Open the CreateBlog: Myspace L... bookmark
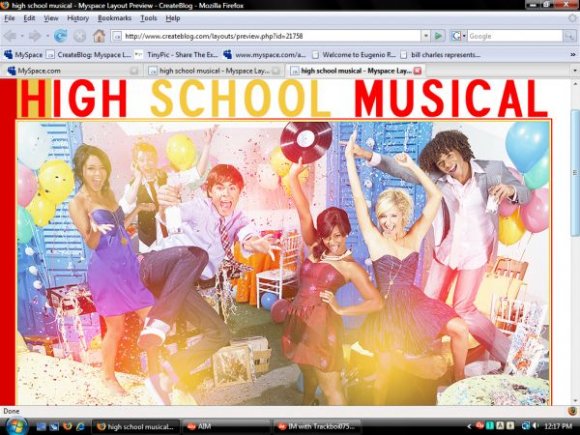Image resolution: width=580 pixels, height=435 pixels. coord(89,55)
